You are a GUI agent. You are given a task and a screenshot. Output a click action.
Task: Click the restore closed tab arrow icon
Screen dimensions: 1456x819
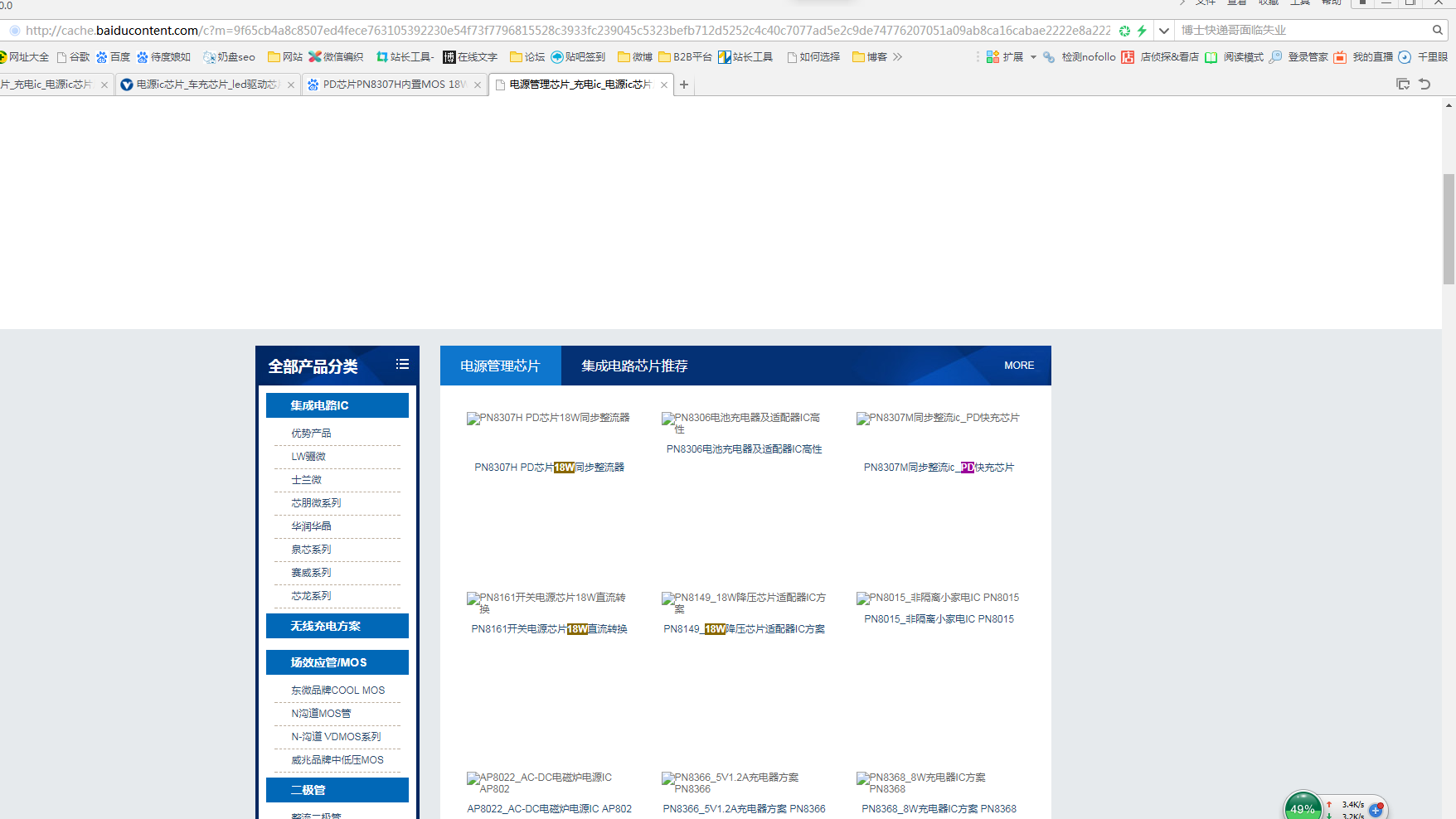pos(1424,84)
